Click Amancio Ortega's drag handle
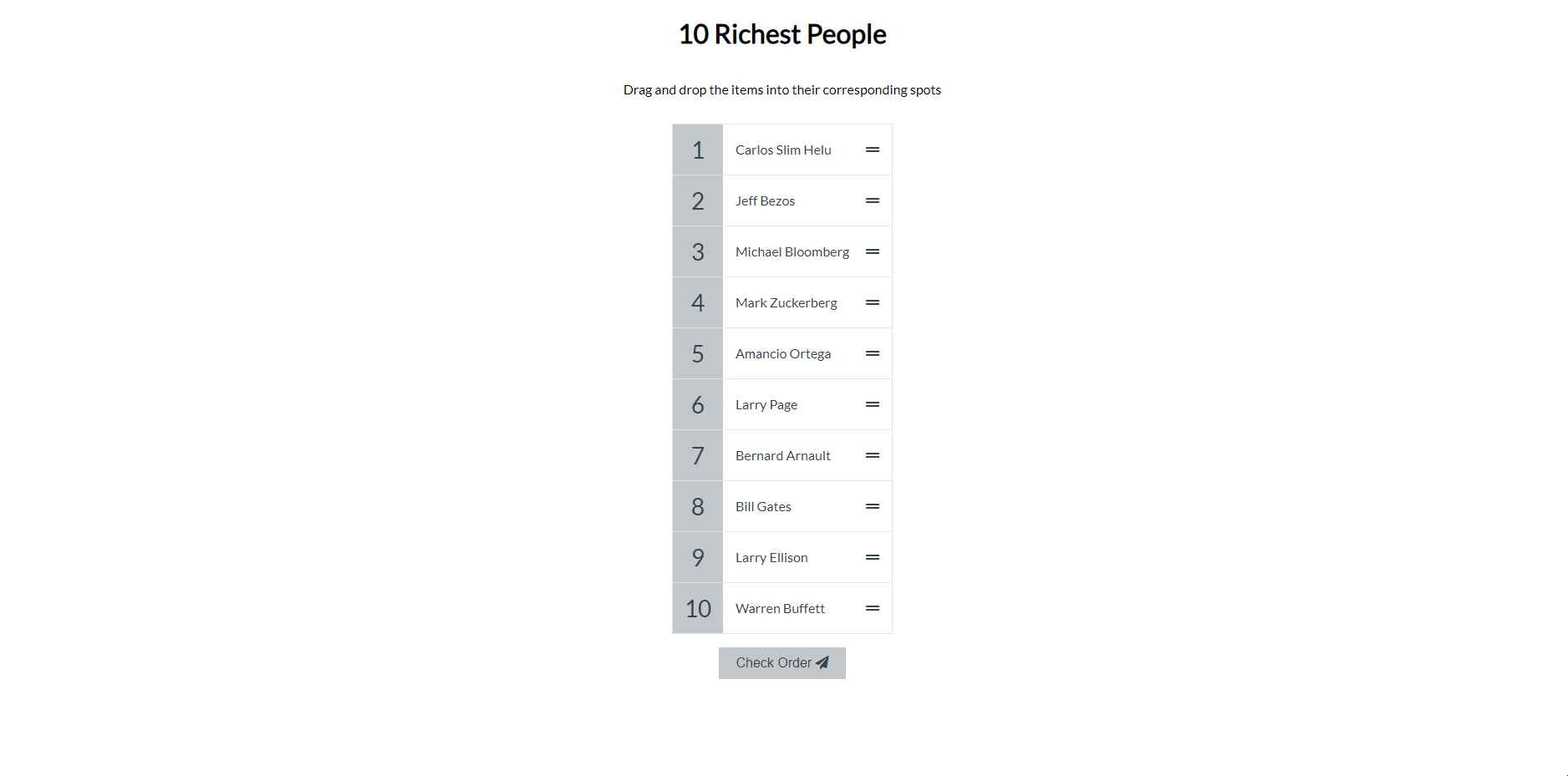1568x776 pixels. [x=873, y=354]
